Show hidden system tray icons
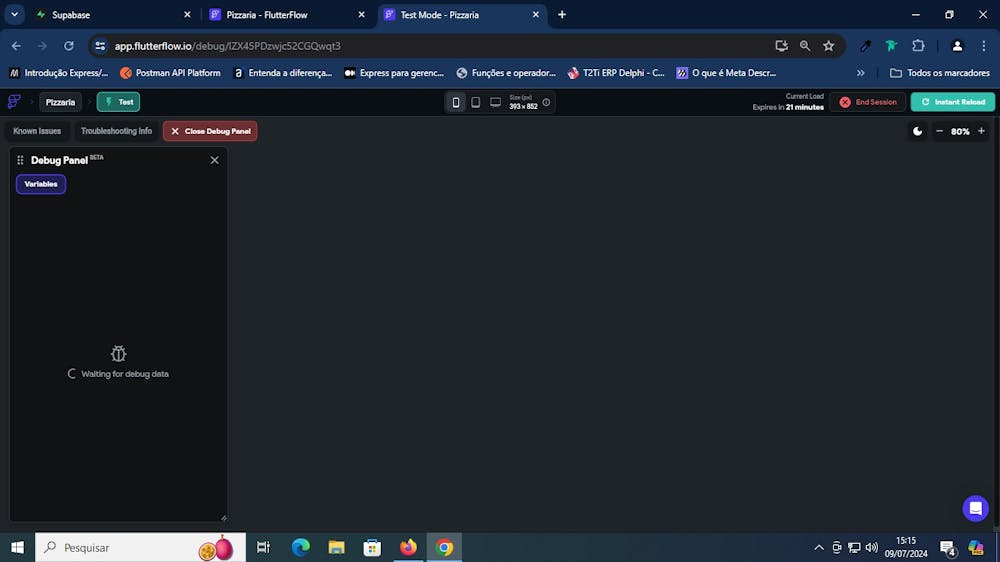1000x562 pixels. point(819,547)
